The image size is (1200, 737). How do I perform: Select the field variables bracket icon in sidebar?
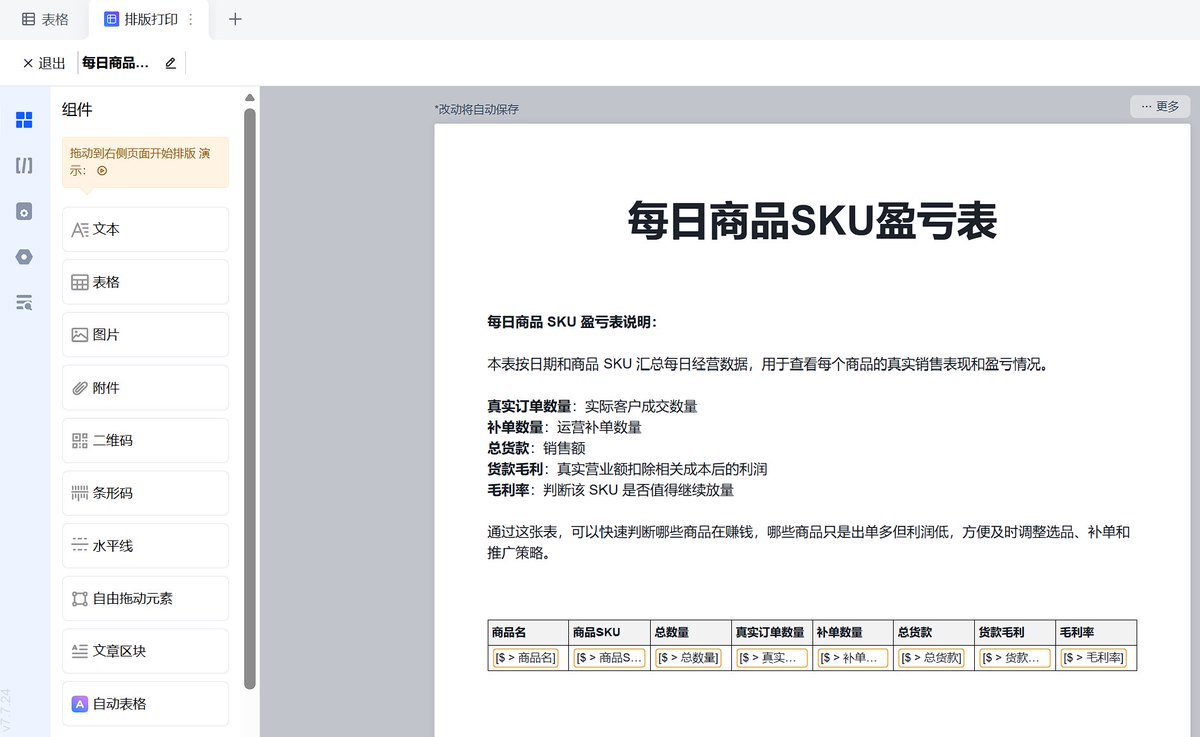[24, 166]
